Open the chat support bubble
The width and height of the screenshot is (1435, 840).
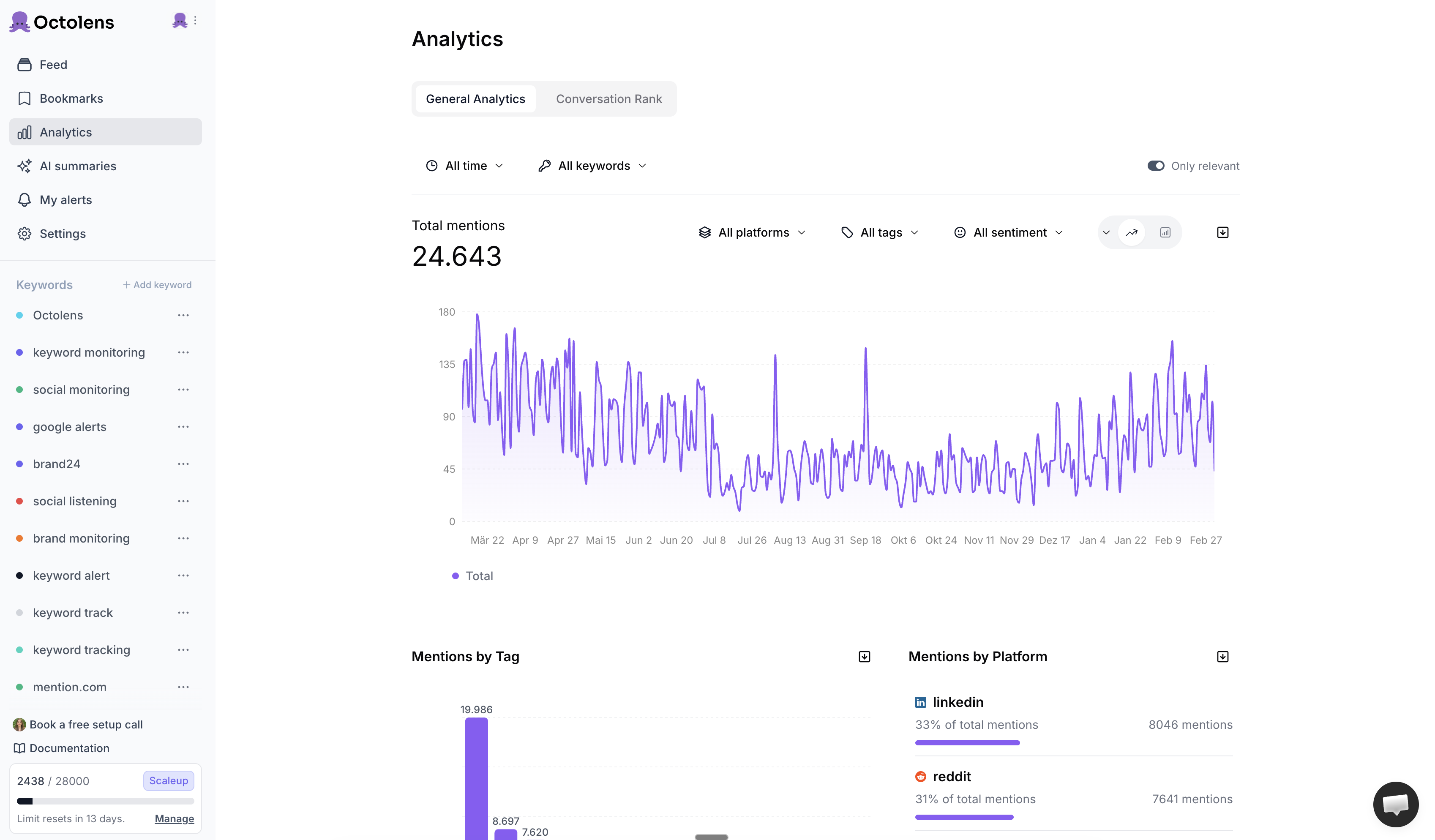pyautogui.click(x=1395, y=804)
